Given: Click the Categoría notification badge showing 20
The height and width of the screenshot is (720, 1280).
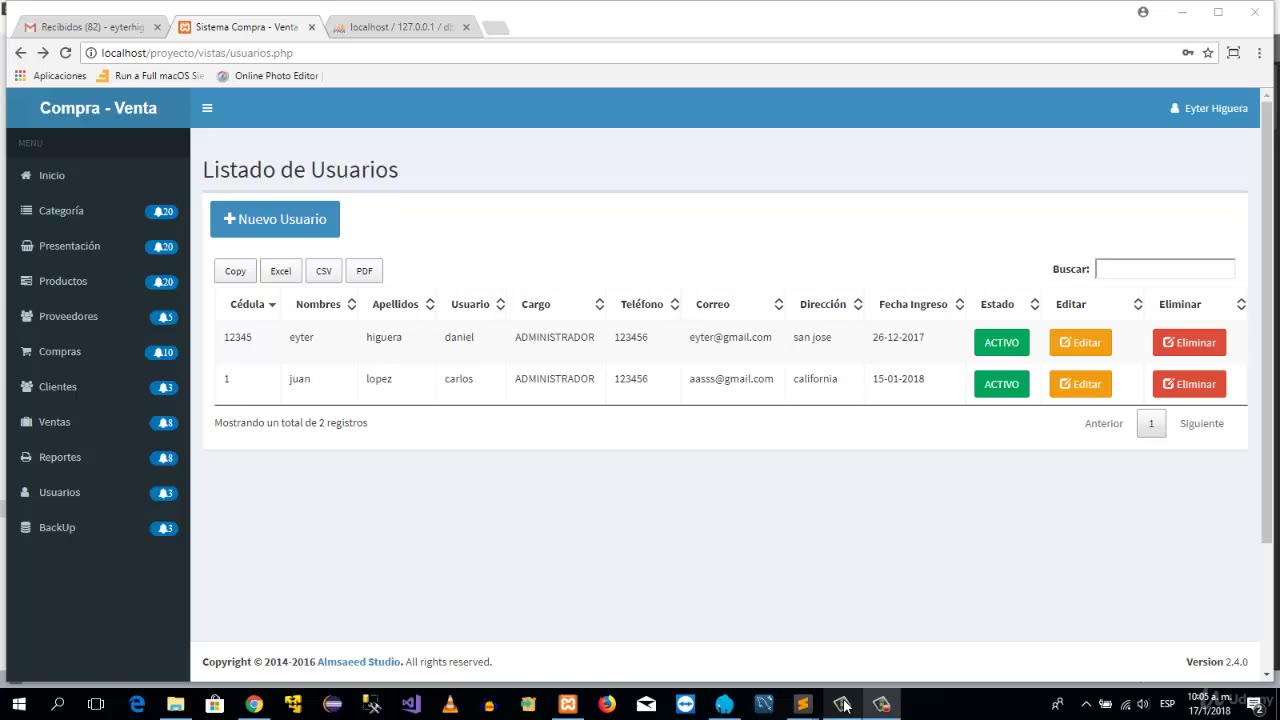Looking at the screenshot, I should click(163, 212).
